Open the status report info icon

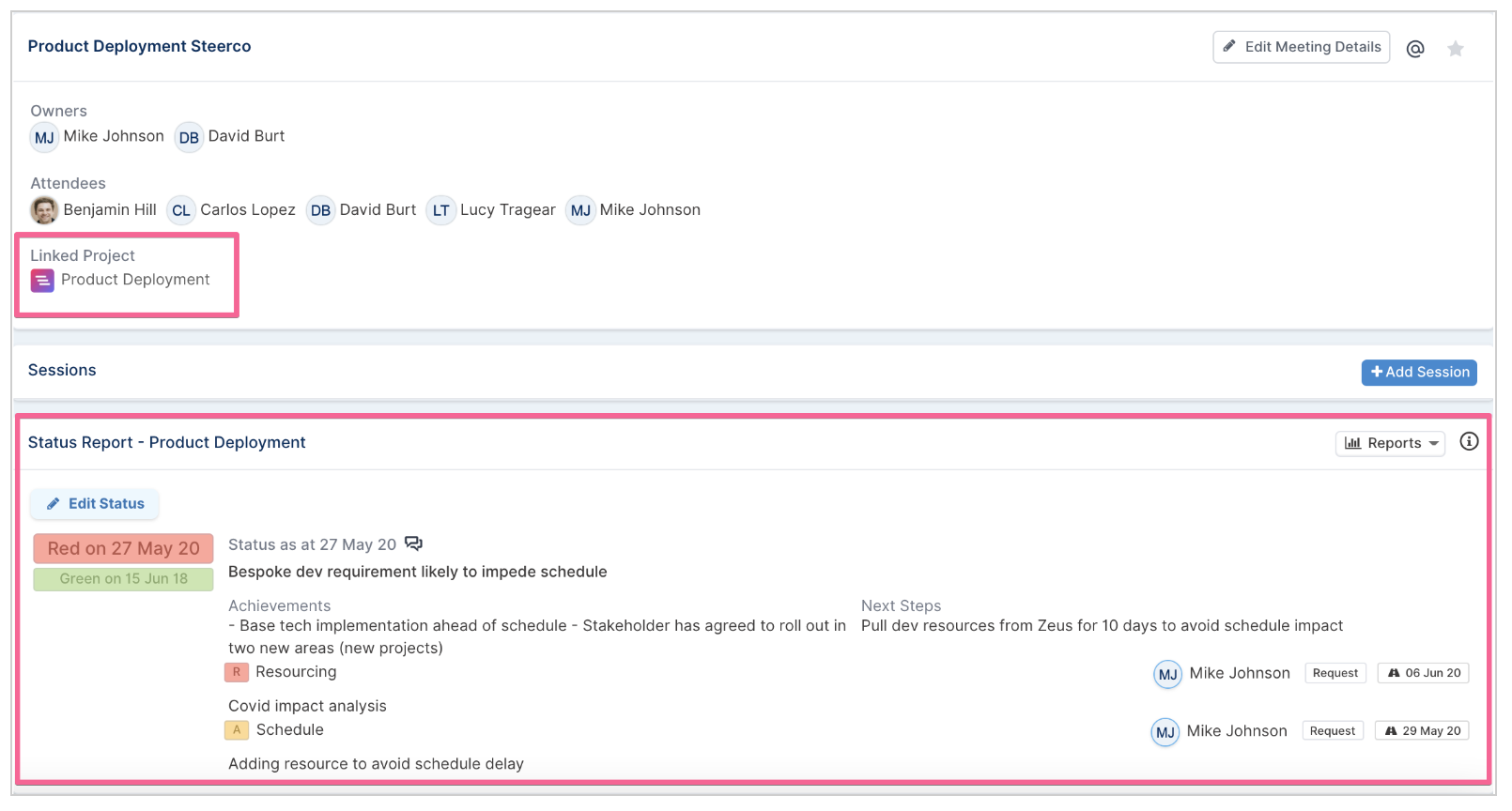click(x=1469, y=441)
